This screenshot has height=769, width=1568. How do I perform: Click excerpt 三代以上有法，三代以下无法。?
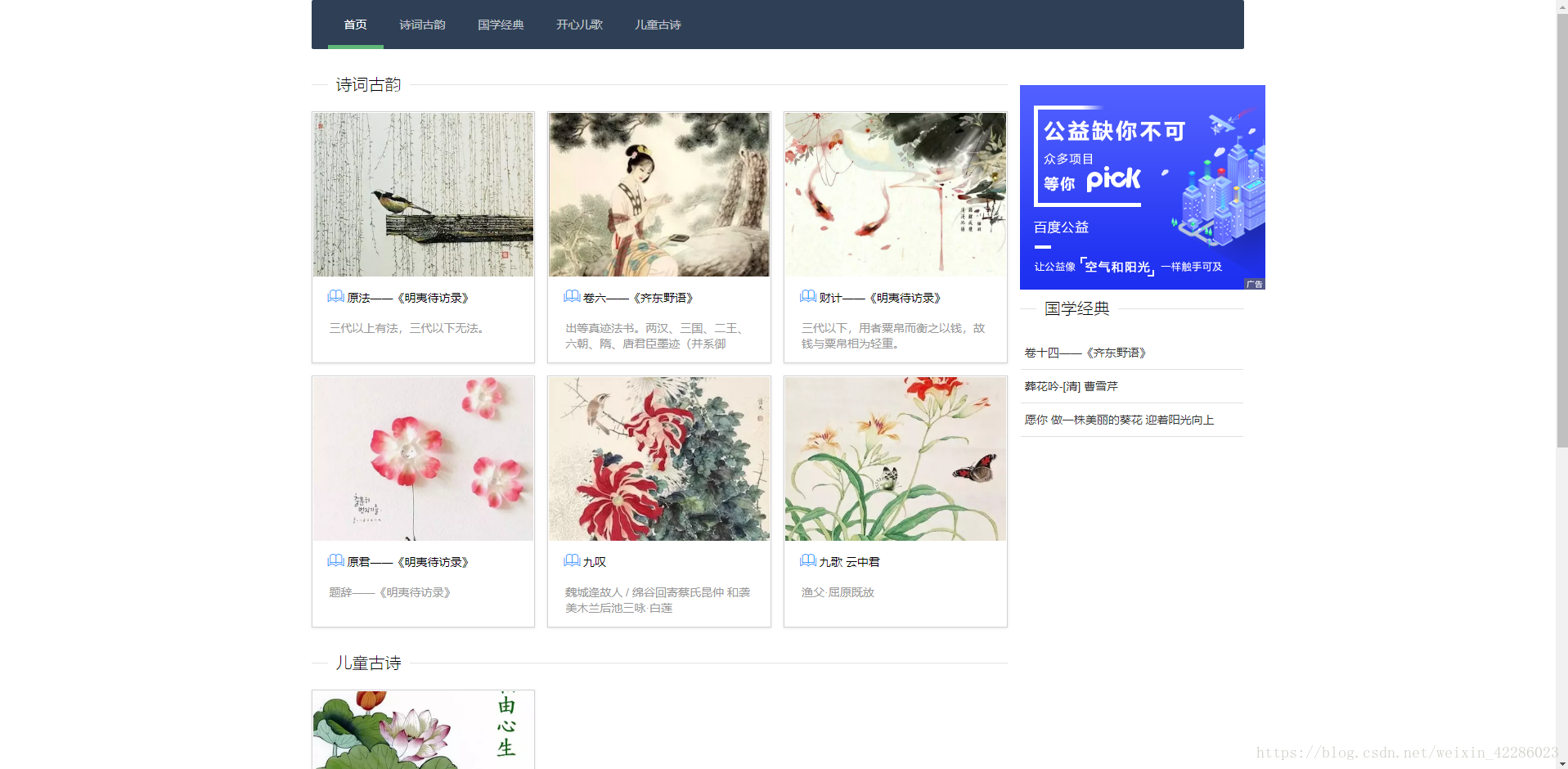point(409,328)
